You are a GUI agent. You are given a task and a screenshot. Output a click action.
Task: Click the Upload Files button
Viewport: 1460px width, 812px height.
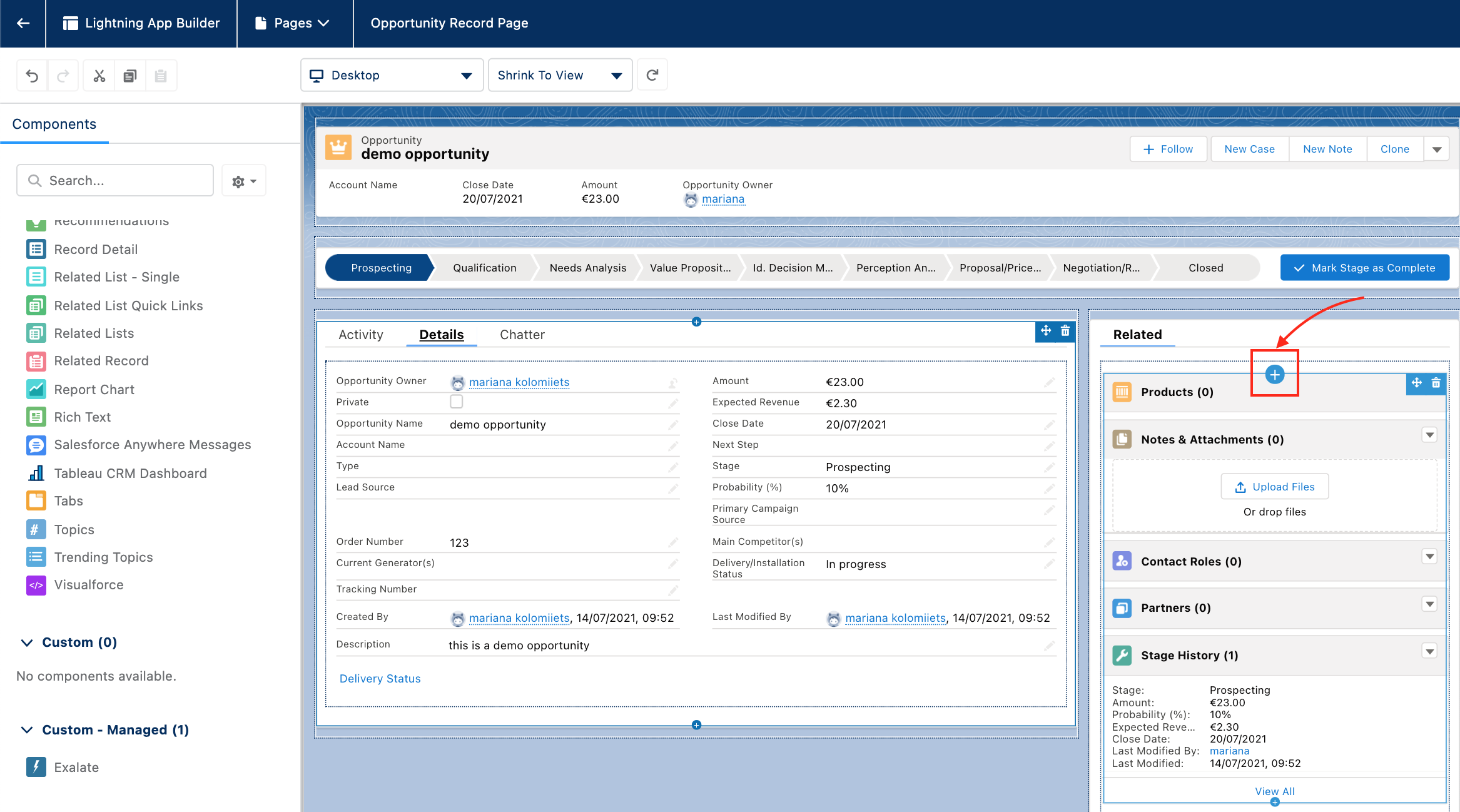tap(1274, 487)
